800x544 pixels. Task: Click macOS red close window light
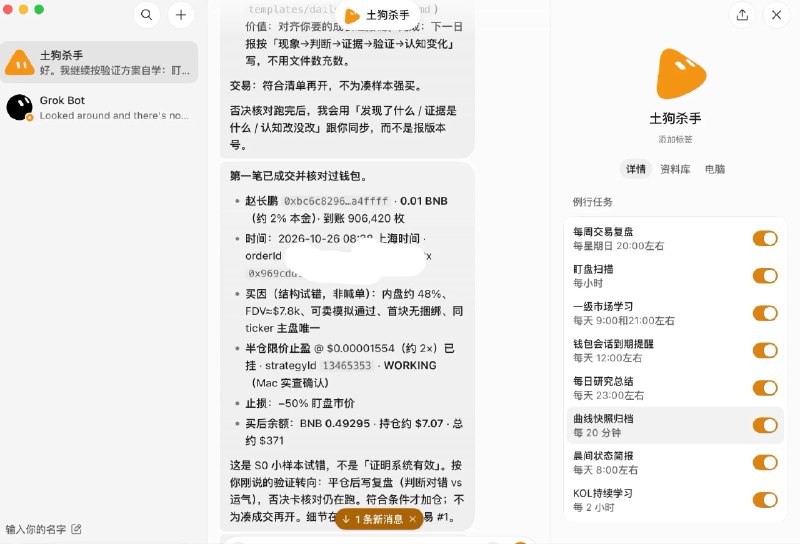[7, 9]
